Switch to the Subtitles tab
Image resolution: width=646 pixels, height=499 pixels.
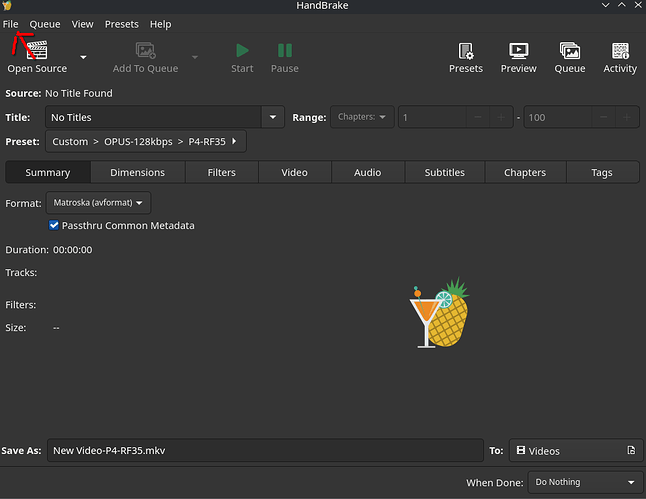click(x=445, y=172)
